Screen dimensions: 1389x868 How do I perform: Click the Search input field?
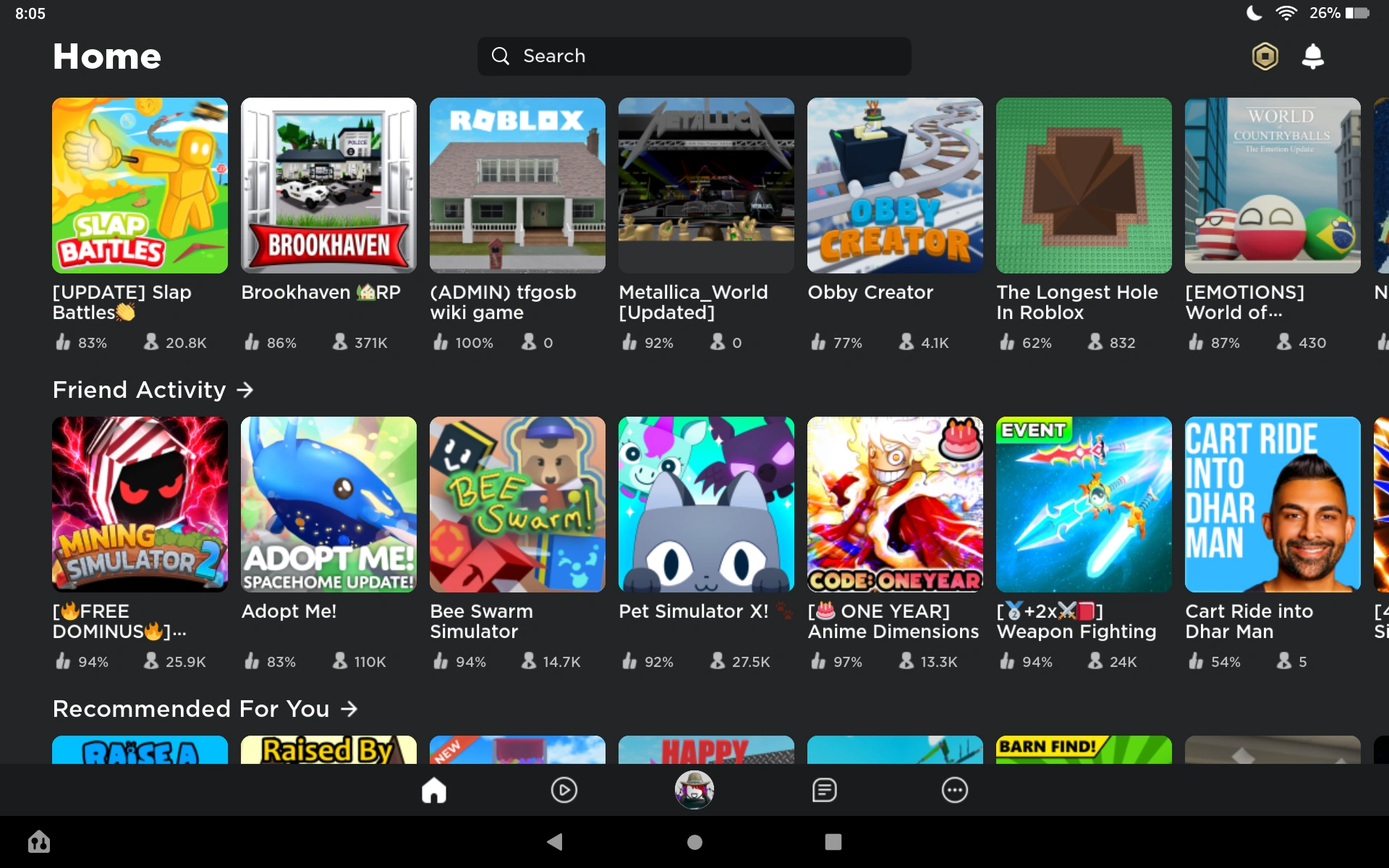pyautogui.click(x=694, y=56)
